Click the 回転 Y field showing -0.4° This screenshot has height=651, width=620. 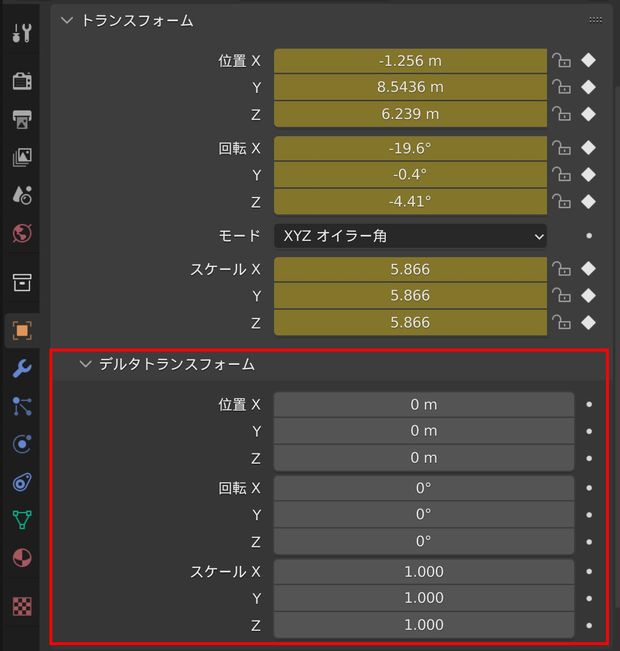410,175
